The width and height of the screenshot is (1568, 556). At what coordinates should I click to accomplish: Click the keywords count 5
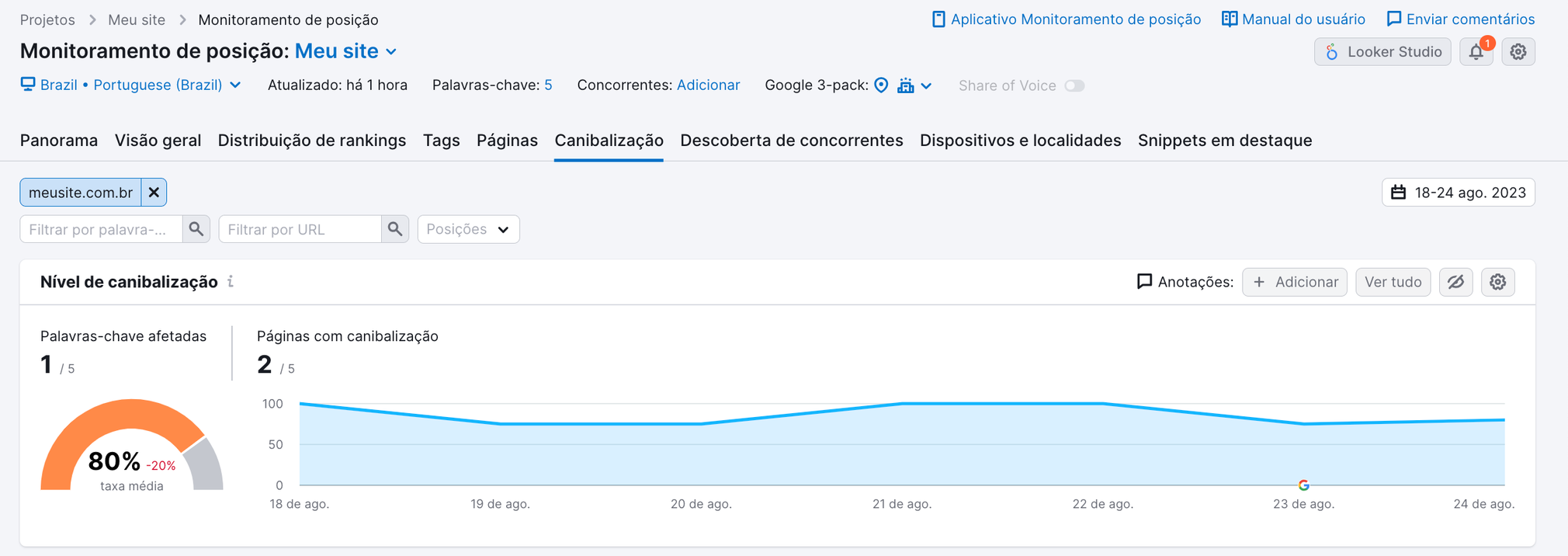548,85
